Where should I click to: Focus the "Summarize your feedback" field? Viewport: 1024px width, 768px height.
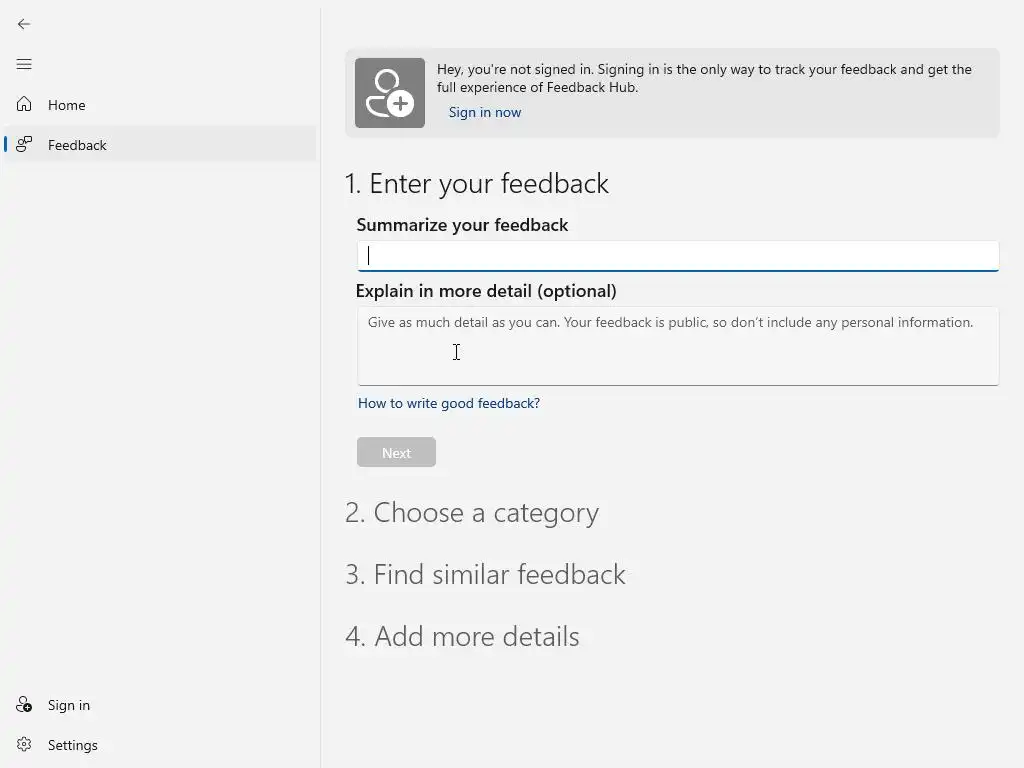pos(678,256)
